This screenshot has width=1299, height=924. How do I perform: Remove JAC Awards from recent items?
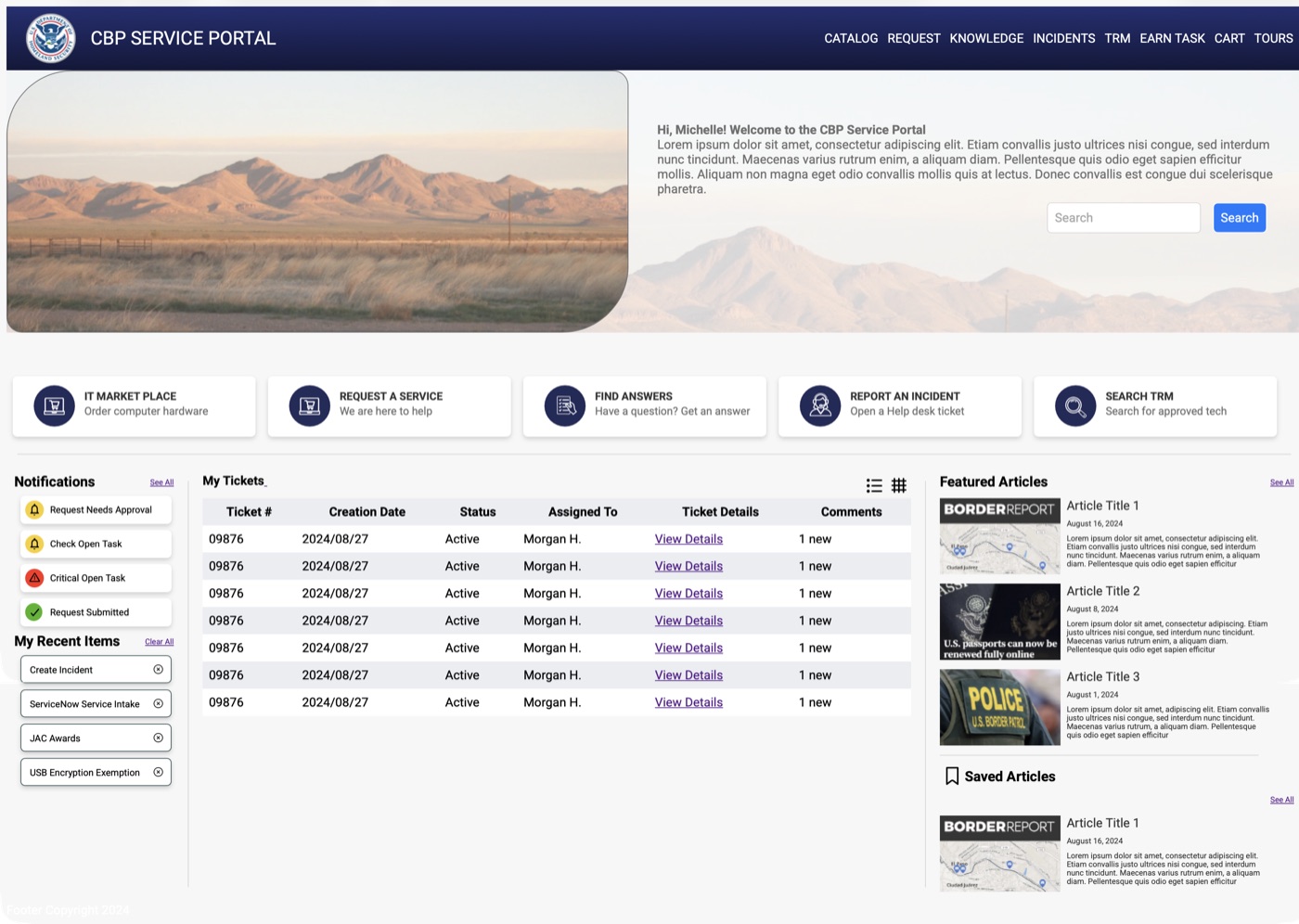[158, 738]
